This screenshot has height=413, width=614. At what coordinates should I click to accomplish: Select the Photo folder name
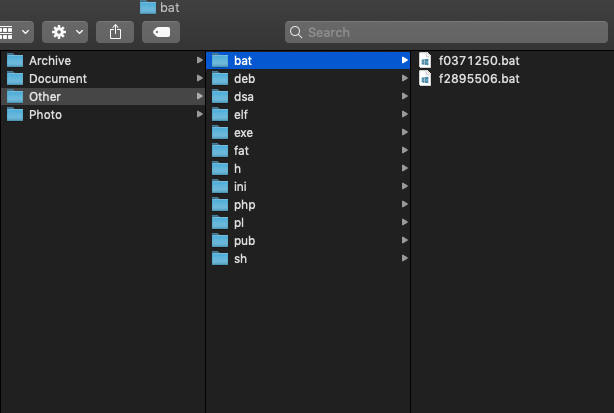(x=45, y=115)
